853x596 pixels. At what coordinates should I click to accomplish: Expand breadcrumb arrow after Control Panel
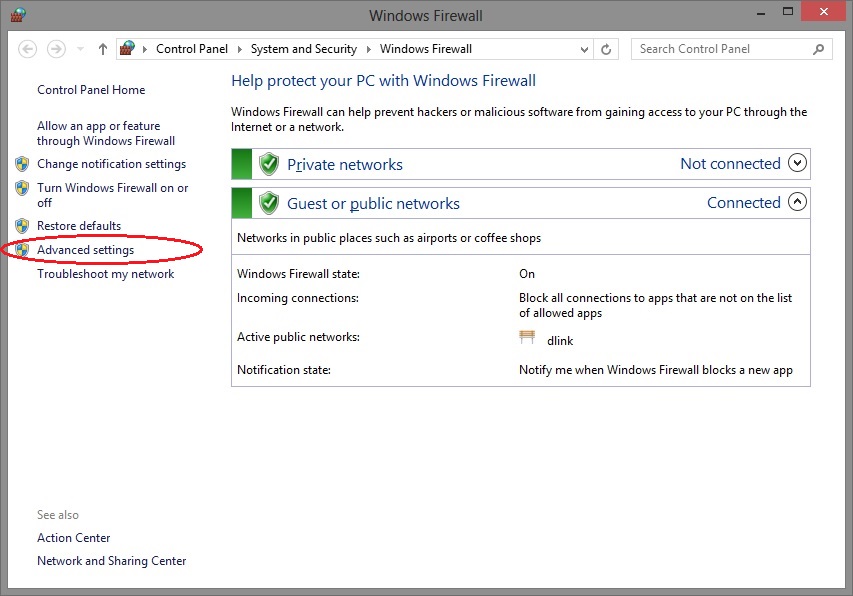(x=239, y=49)
